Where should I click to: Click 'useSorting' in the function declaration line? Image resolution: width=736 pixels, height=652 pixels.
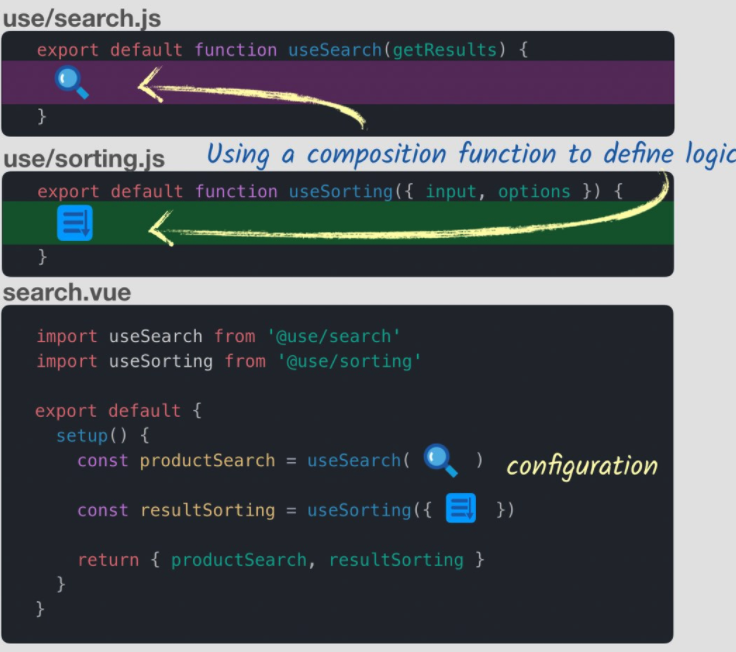(340, 192)
